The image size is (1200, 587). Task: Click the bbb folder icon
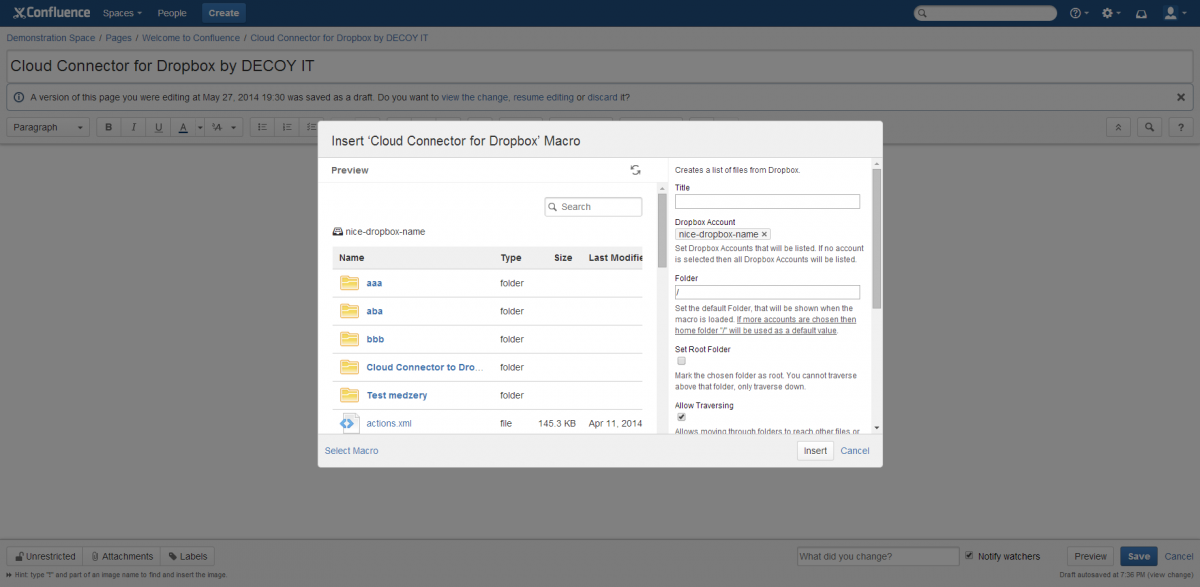point(349,339)
